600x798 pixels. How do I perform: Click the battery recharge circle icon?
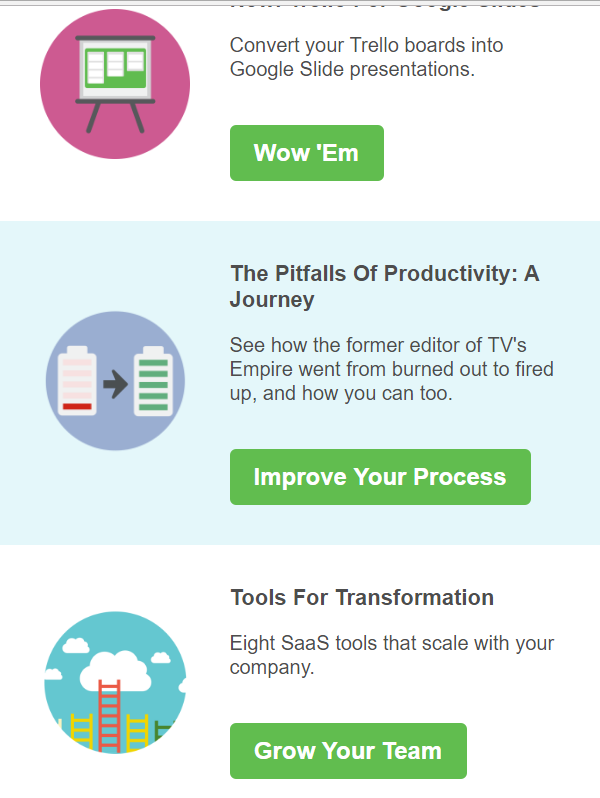[x=115, y=381]
